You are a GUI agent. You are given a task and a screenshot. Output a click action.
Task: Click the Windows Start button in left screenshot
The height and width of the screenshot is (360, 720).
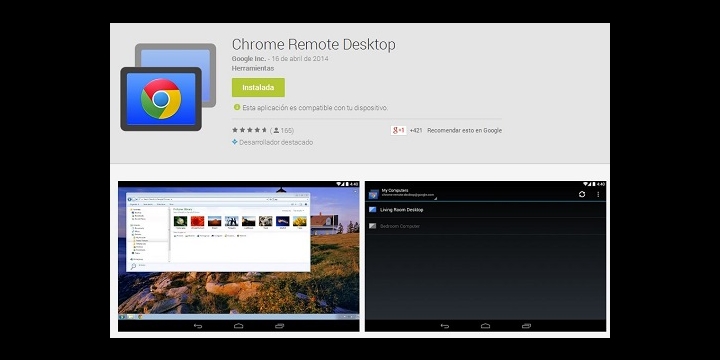tap(122, 317)
